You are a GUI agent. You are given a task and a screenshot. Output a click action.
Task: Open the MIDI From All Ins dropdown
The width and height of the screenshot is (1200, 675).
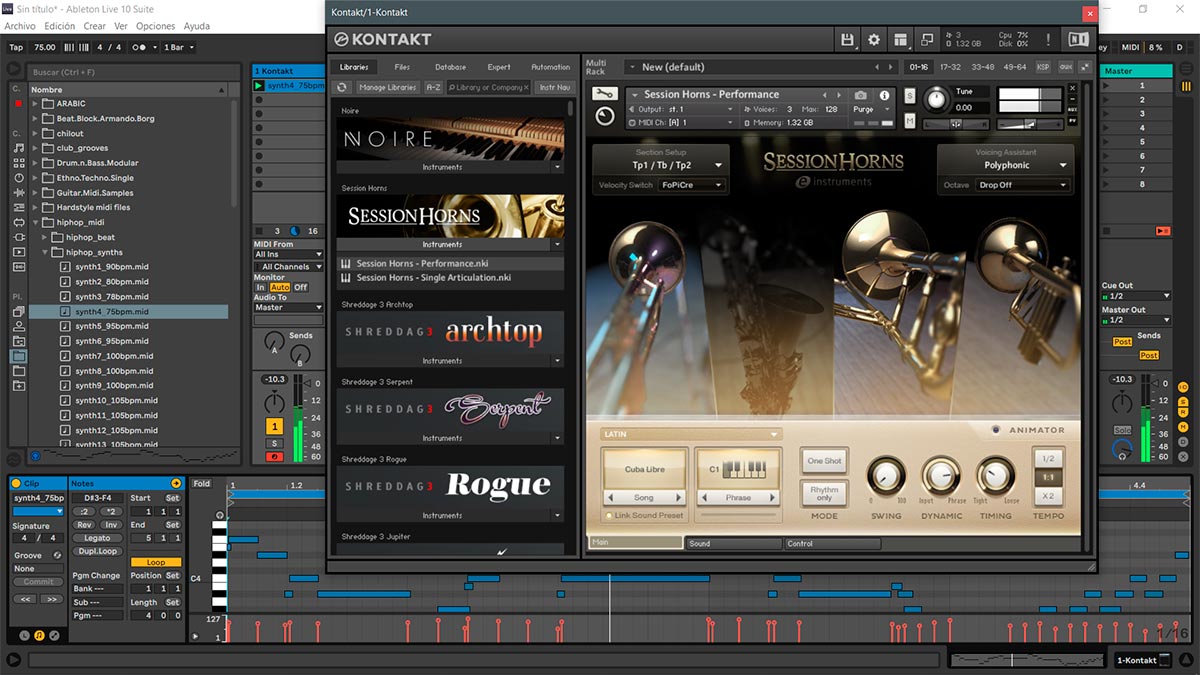[289, 255]
